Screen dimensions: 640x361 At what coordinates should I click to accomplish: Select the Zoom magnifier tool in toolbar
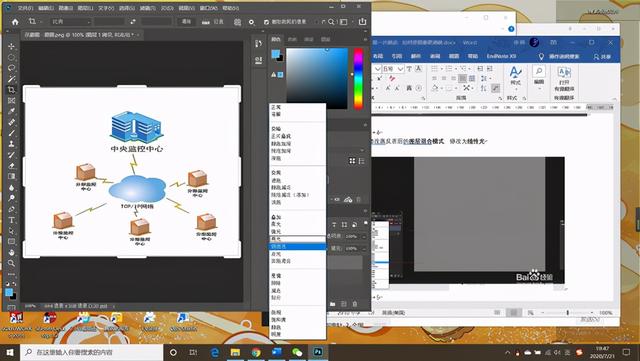point(11,263)
